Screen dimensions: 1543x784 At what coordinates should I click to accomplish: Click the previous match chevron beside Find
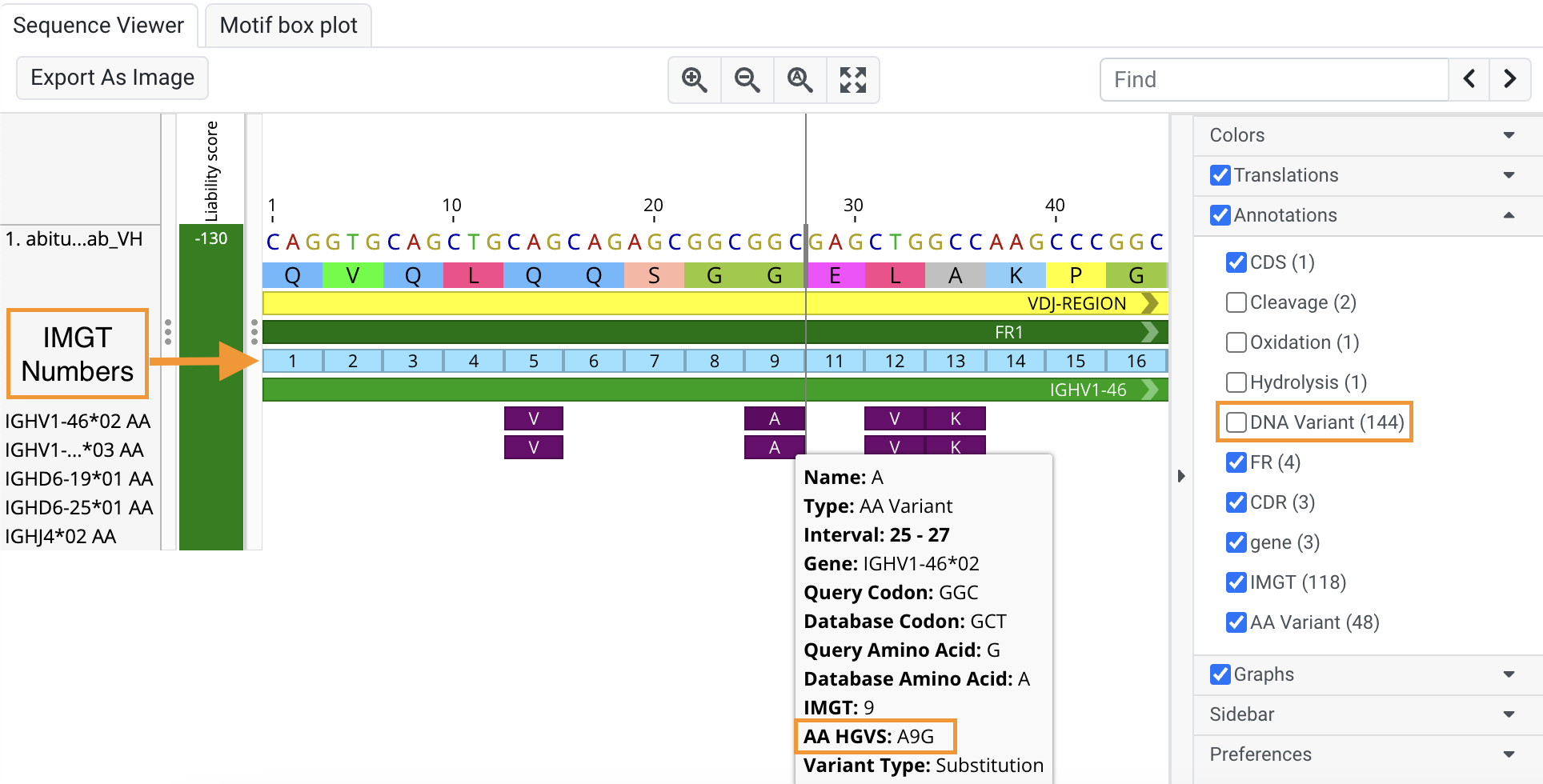point(1469,79)
